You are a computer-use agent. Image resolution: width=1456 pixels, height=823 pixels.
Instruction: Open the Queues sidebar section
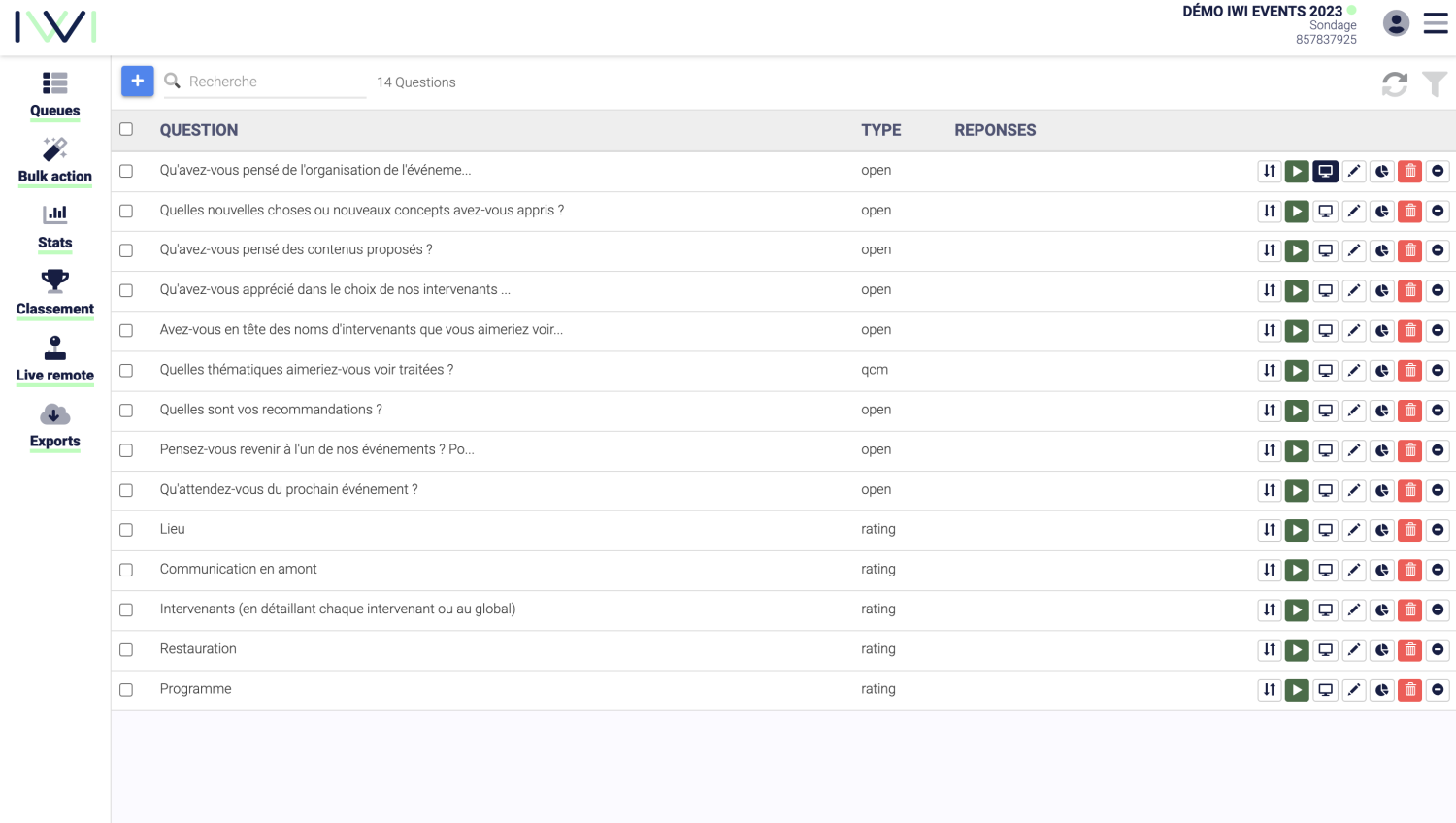pyautogui.click(x=54, y=95)
